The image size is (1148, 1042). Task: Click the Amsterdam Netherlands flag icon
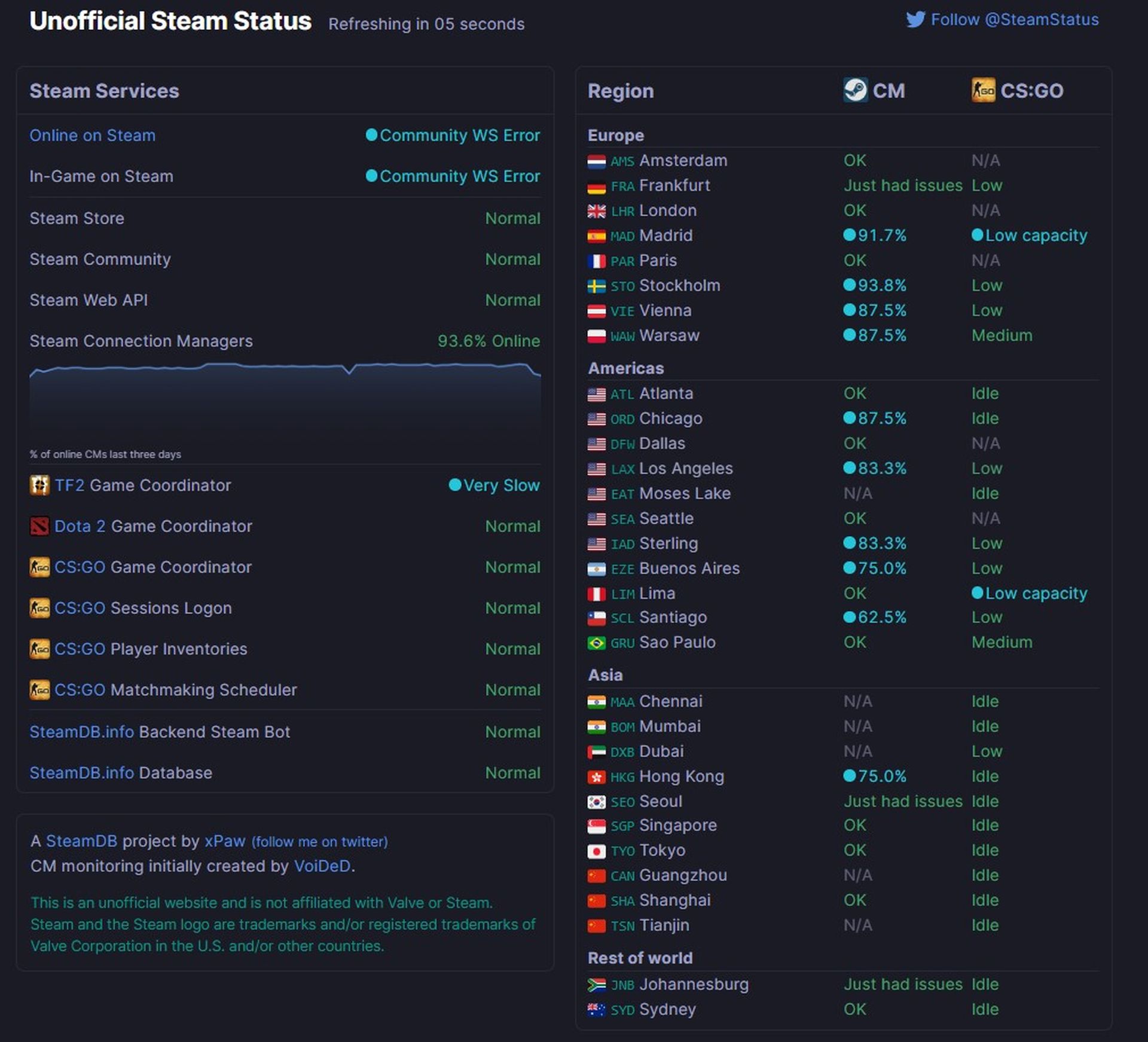596,161
